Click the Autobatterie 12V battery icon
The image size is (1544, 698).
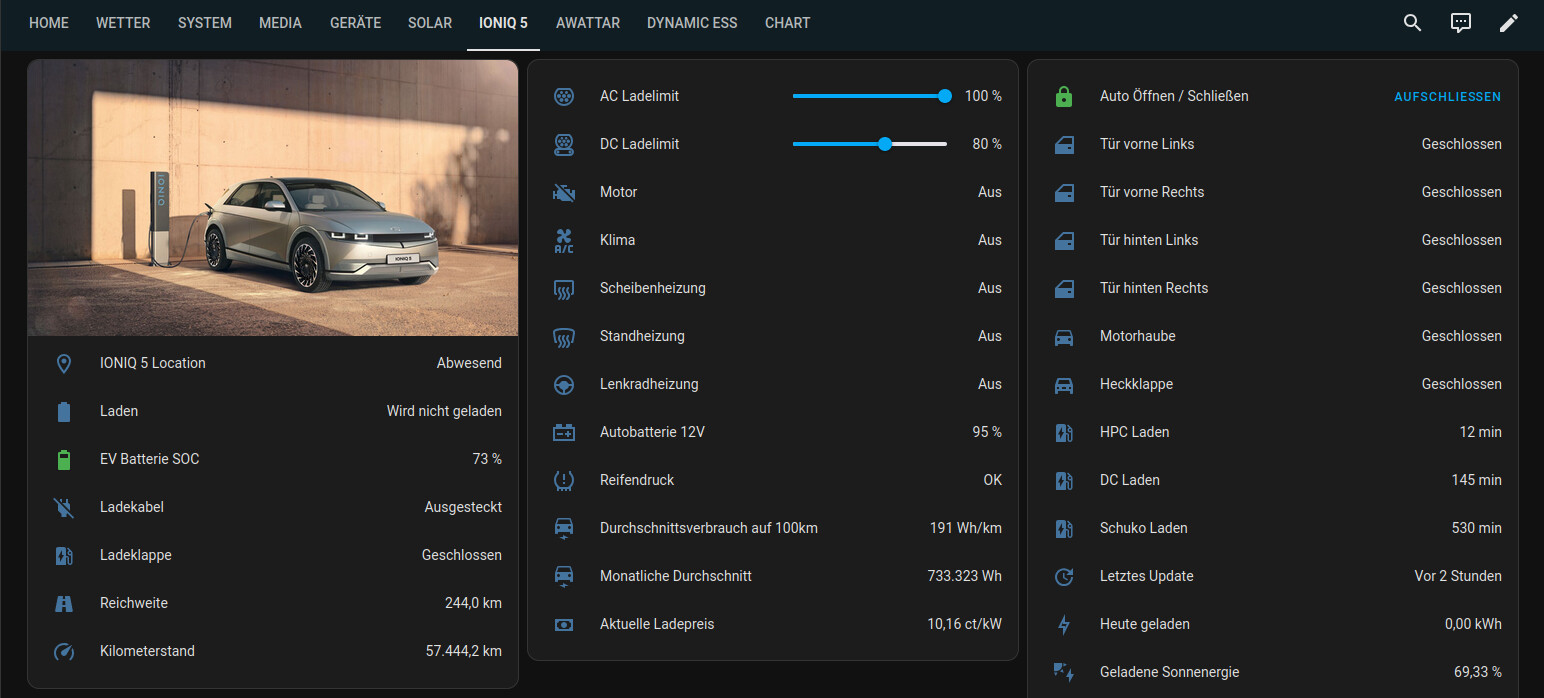tap(564, 433)
